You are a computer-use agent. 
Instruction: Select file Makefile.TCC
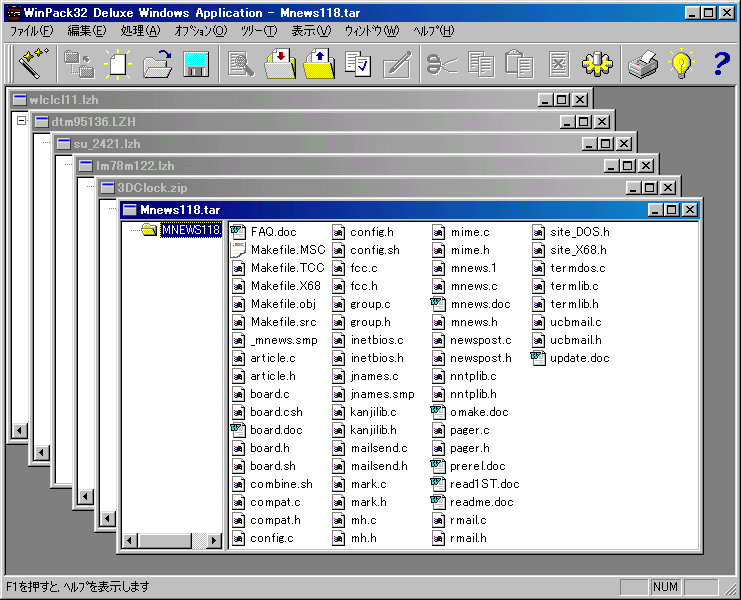coord(279,268)
